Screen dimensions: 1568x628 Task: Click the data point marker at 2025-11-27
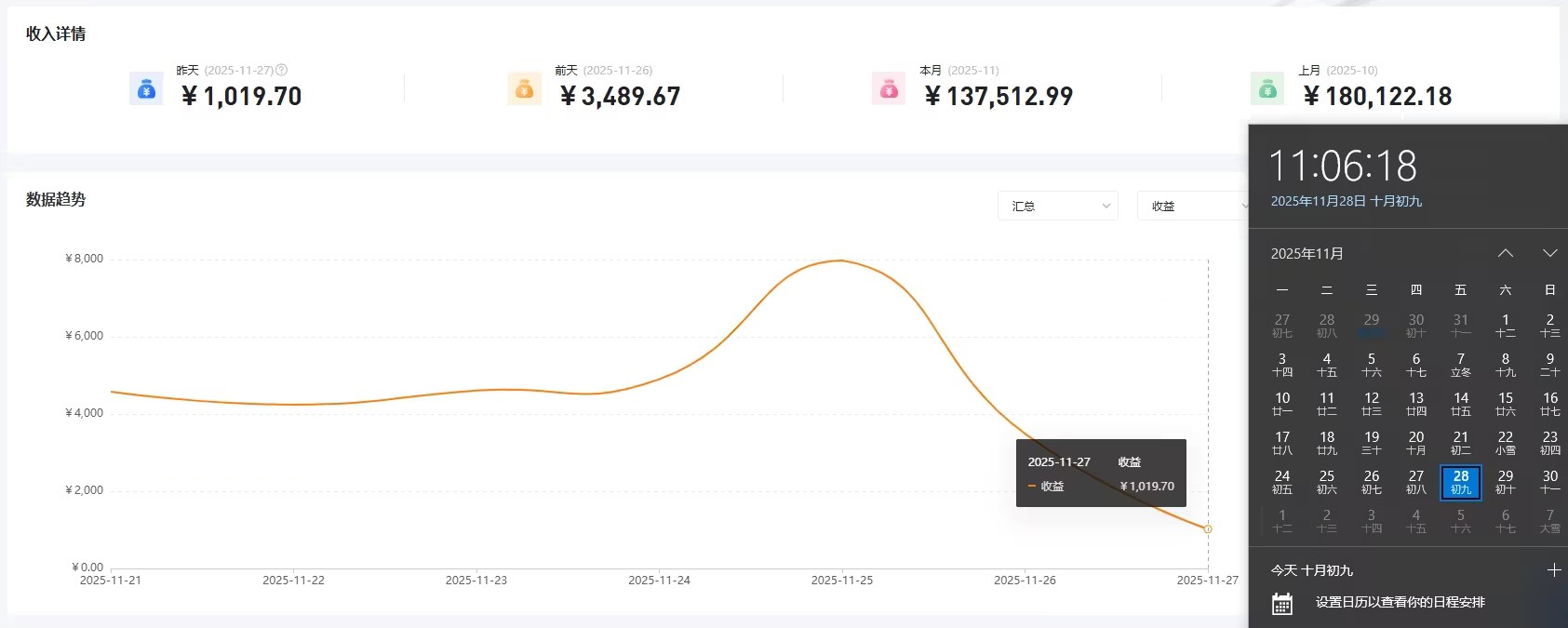(x=1207, y=528)
